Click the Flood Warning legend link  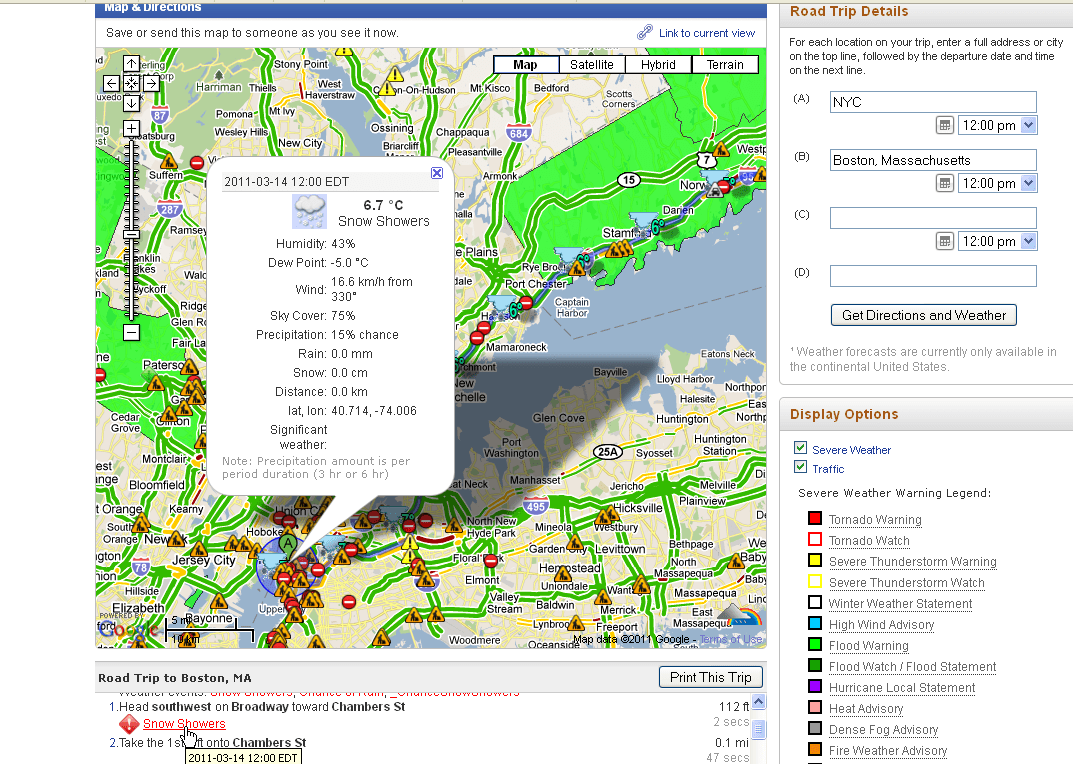[x=868, y=646]
